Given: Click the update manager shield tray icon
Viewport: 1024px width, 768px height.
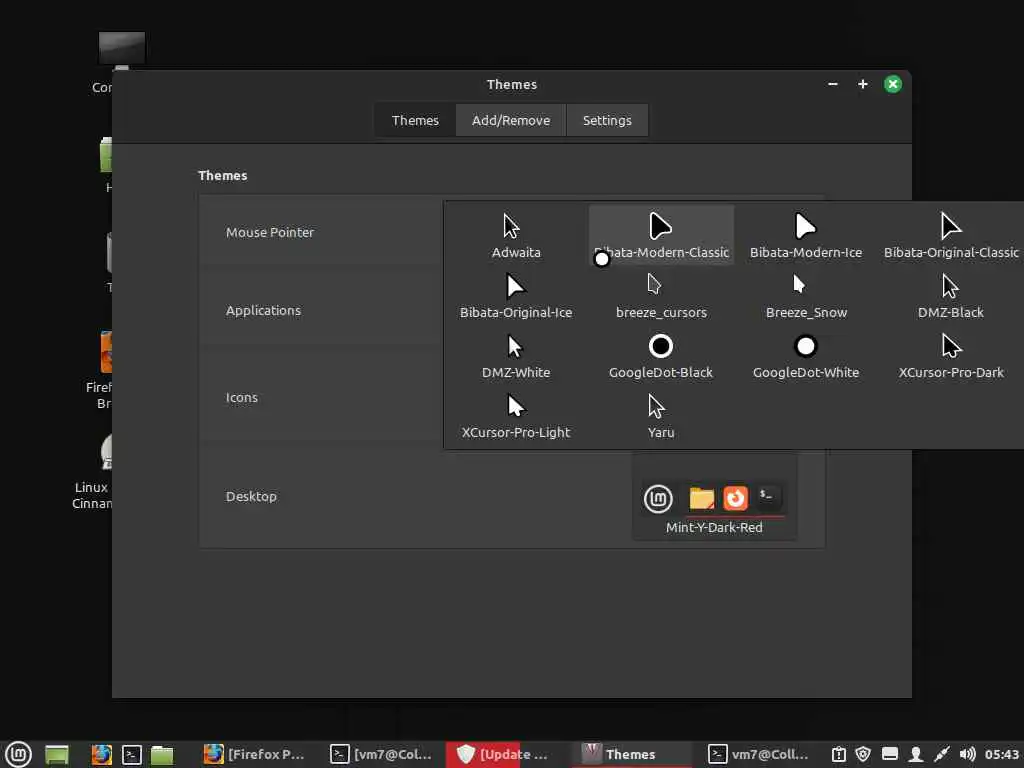Looking at the screenshot, I should tap(863, 755).
